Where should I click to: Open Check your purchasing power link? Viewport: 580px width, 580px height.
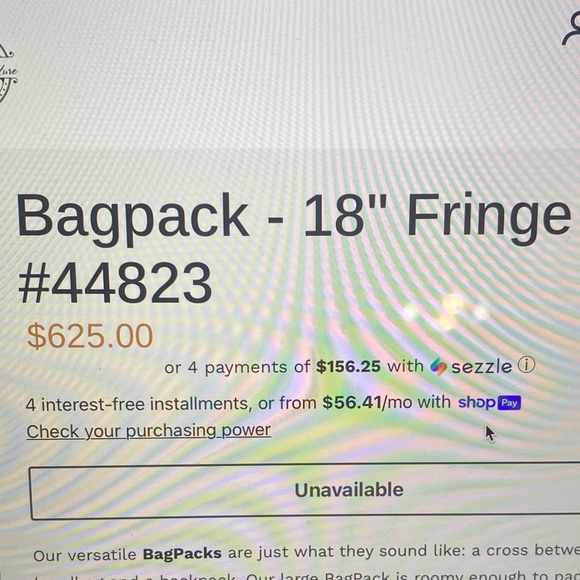coord(149,431)
